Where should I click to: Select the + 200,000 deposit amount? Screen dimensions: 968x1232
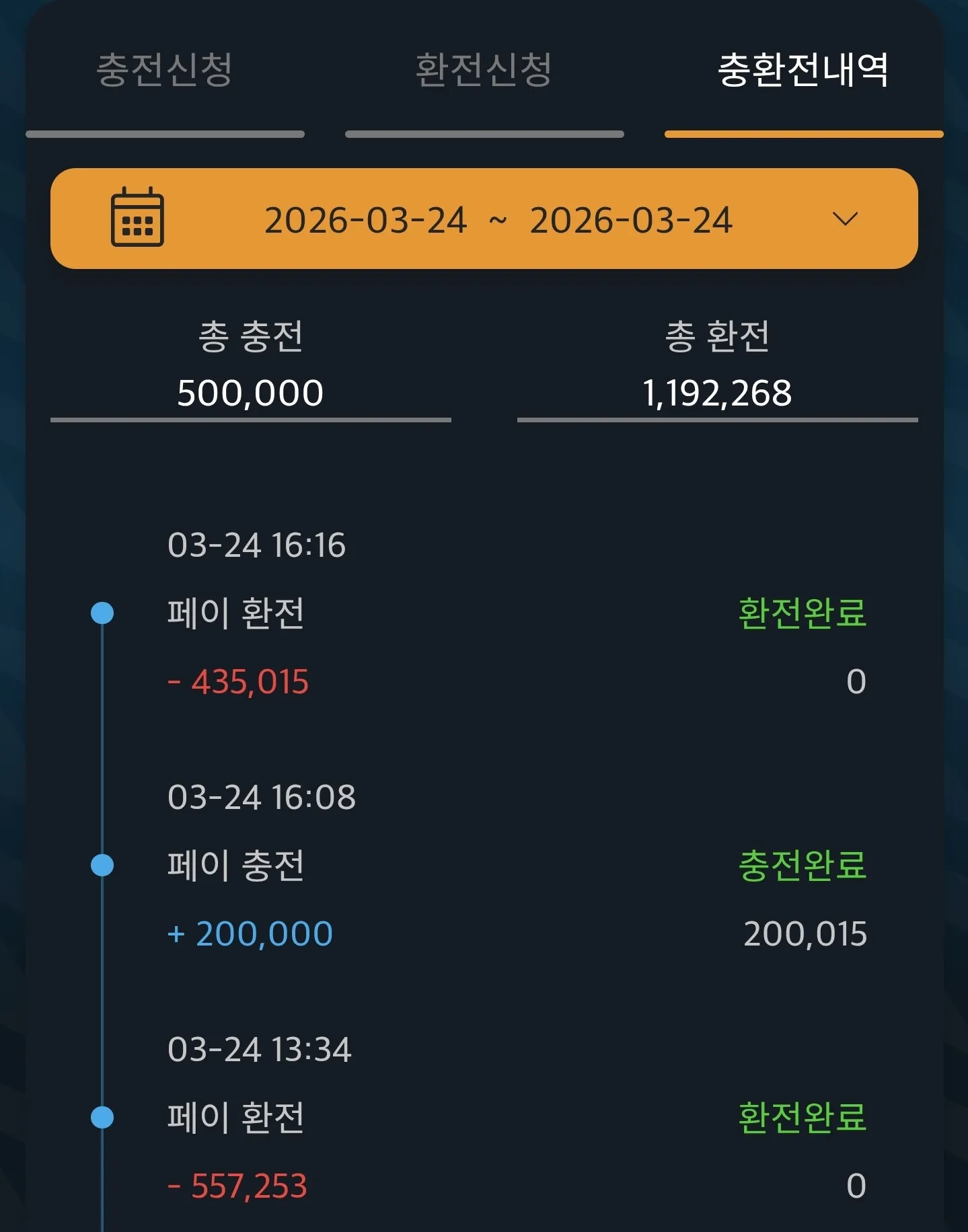coord(250,934)
